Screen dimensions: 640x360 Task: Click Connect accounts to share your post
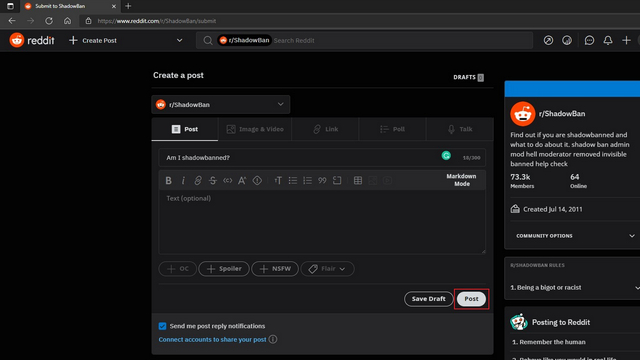pos(212,339)
